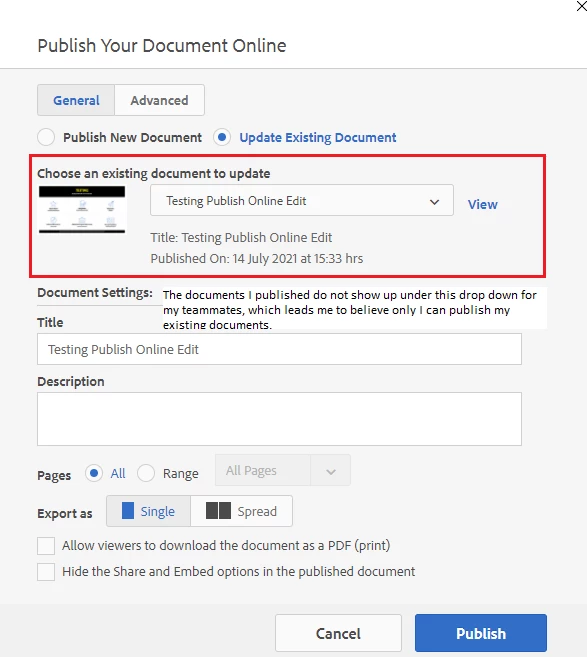The width and height of the screenshot is (587, 657).
Task: Click into the Title text field
Action: tap(279, 349)
